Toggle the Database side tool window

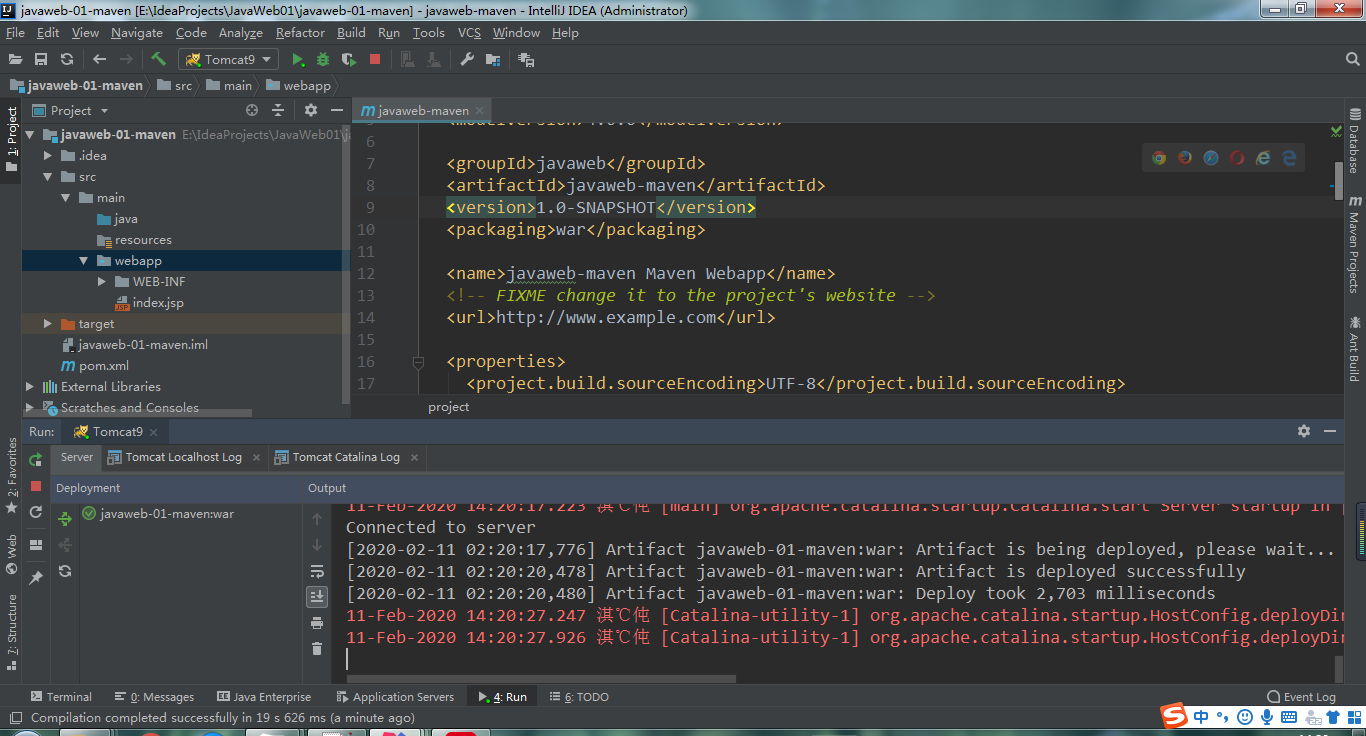pos(1354,142)
